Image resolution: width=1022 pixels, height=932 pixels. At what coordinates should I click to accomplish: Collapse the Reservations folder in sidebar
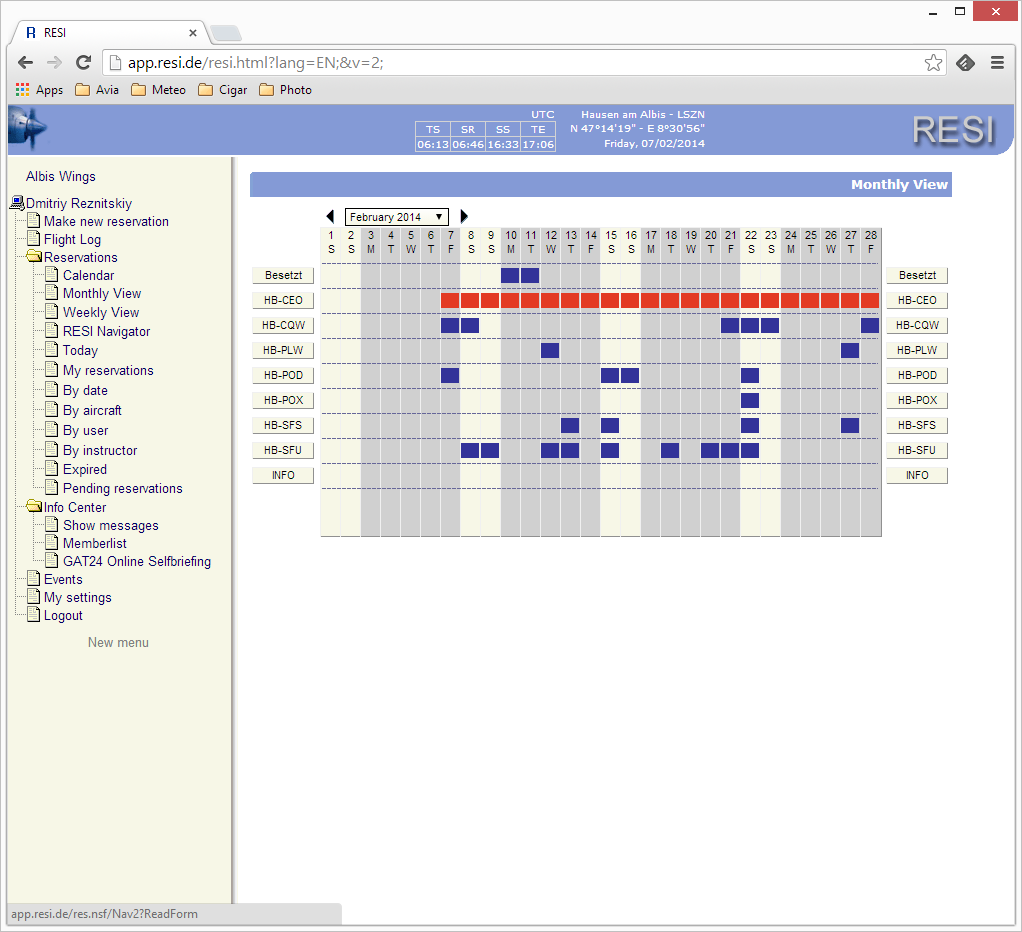click(34, 257)
